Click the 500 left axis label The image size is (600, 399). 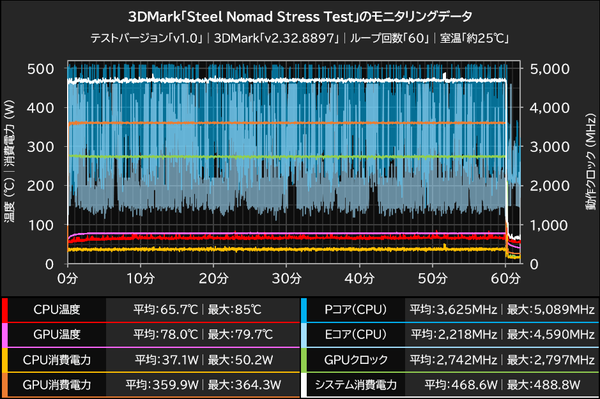coord(41,69)
